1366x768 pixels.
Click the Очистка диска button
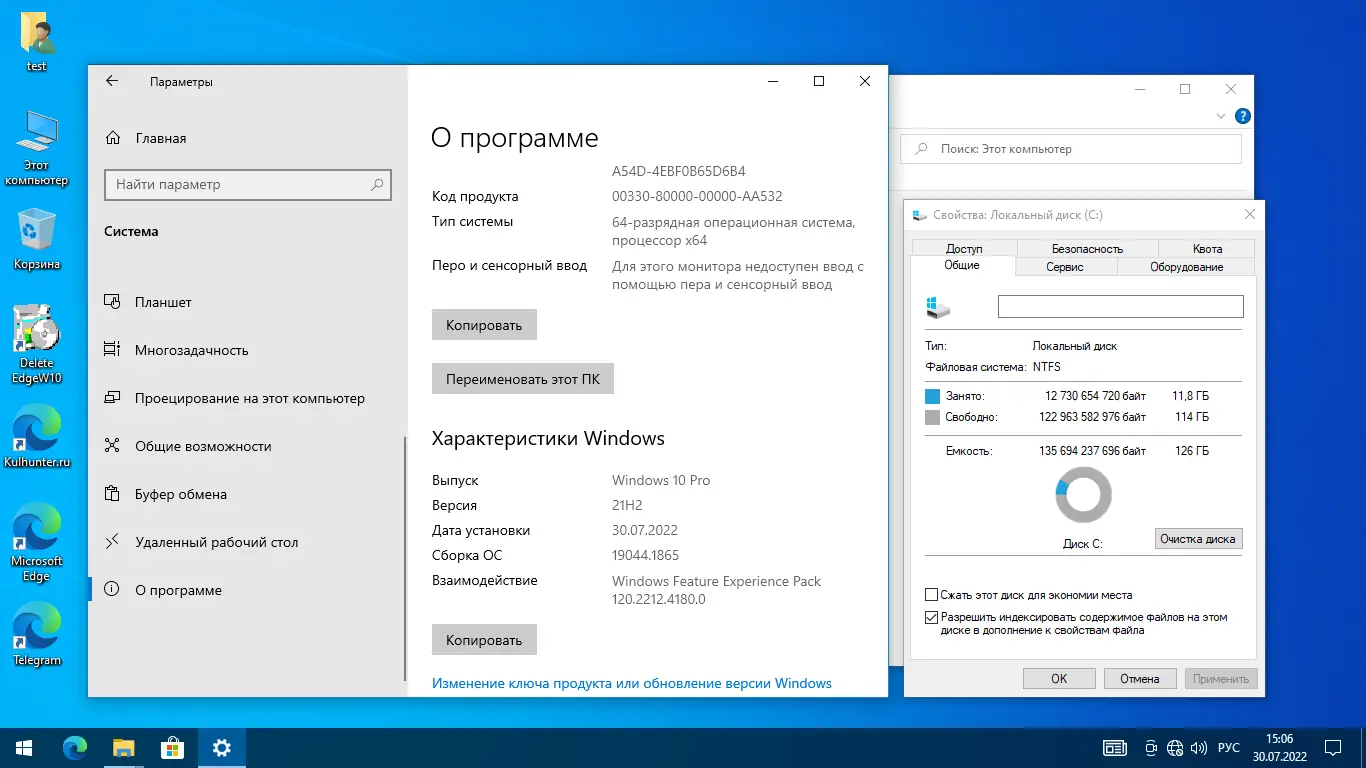(1198, 538)
